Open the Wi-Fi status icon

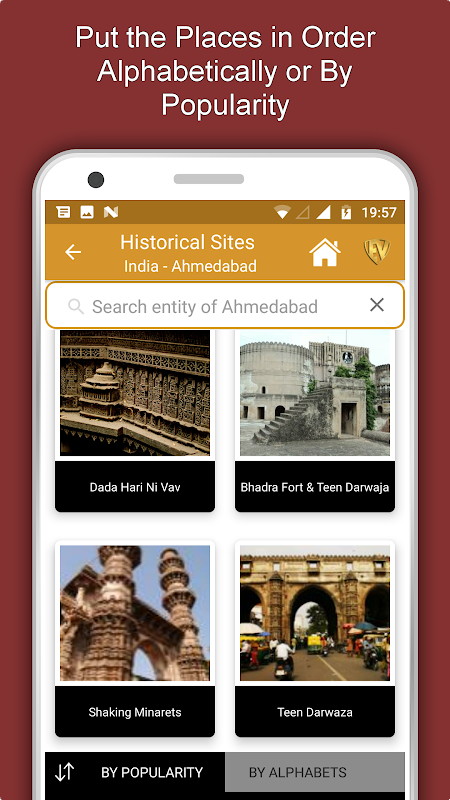282,212
